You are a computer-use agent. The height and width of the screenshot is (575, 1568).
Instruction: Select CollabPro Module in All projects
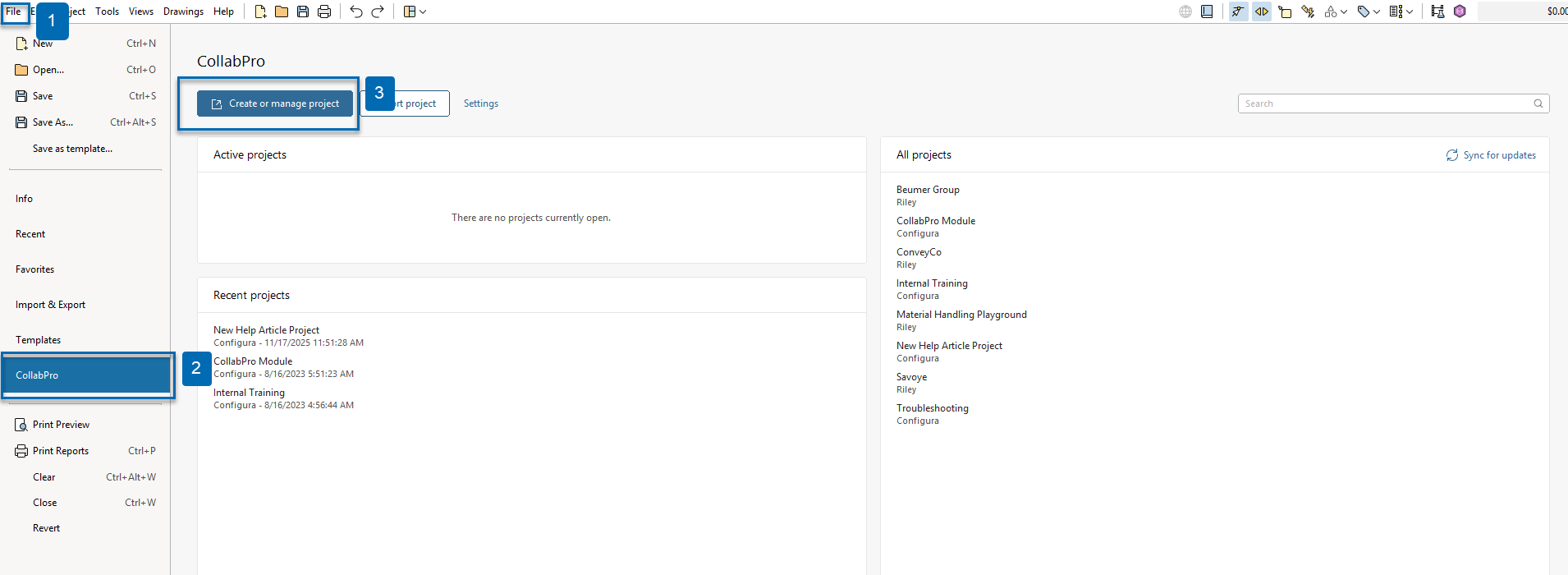(936, 227)
